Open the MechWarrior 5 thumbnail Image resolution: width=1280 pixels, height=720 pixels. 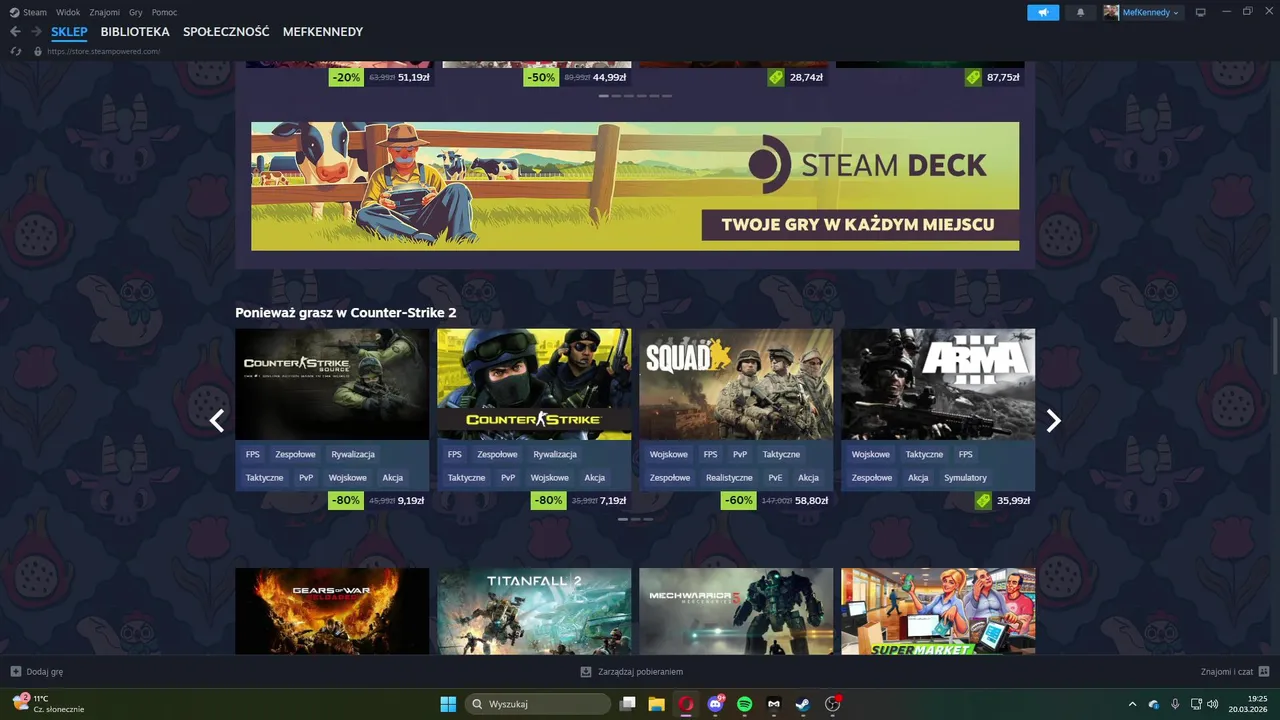tap(736, 611)
